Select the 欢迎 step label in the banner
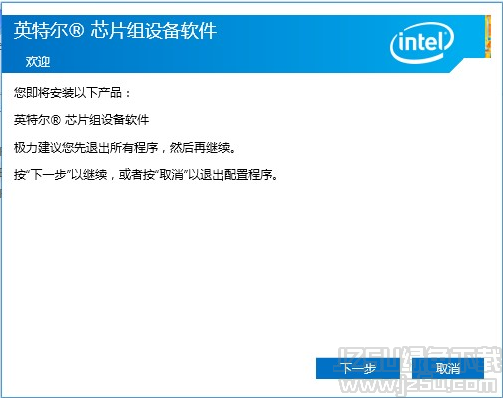The width and height of the screenshot is (503, 398). [x=38, y=62]
